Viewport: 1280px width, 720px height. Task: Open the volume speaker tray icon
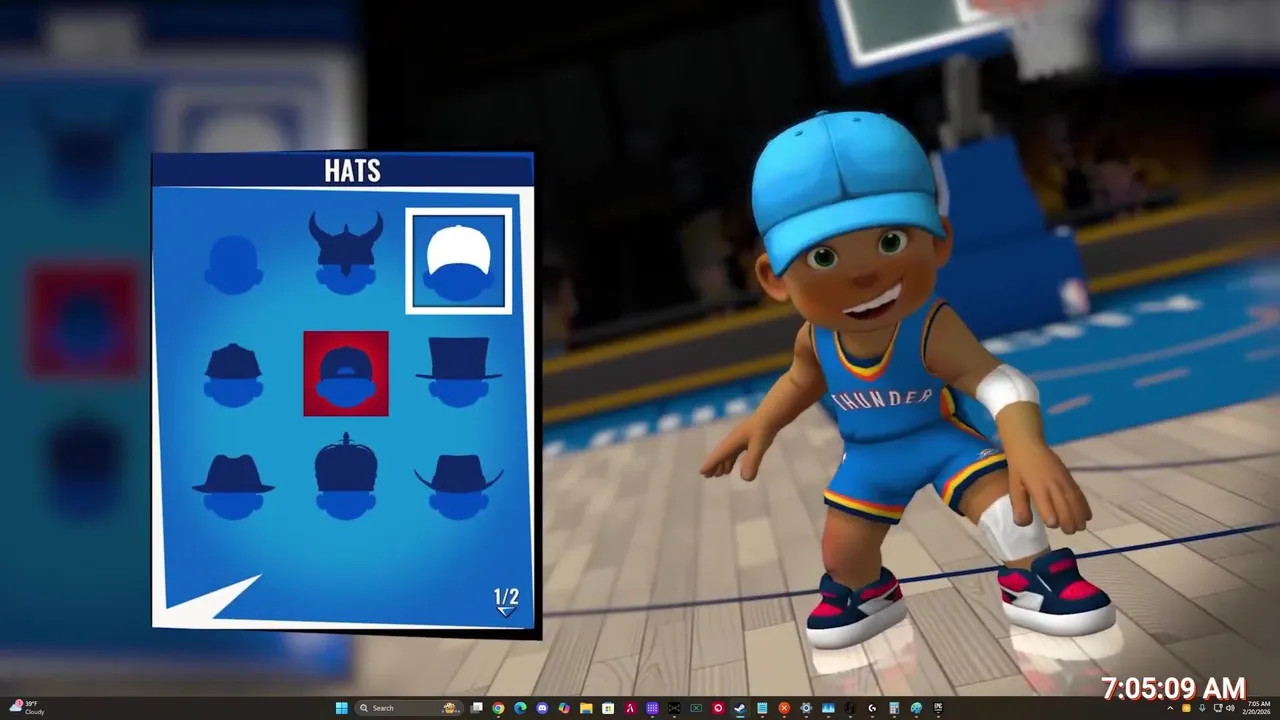pyautogui.click(x=1230, y=708)
